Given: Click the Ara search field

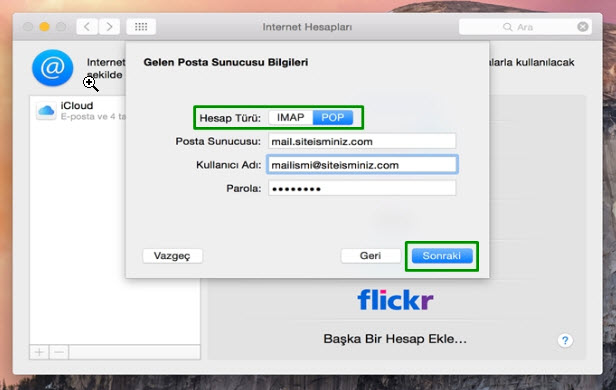Looking at the screenshot, I should pyautogui.click(x=525, y=27).
